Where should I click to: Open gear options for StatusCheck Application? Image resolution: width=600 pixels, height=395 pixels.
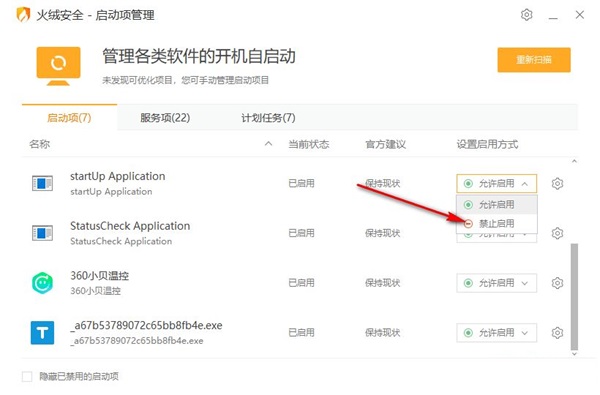[x=557, y=233]
